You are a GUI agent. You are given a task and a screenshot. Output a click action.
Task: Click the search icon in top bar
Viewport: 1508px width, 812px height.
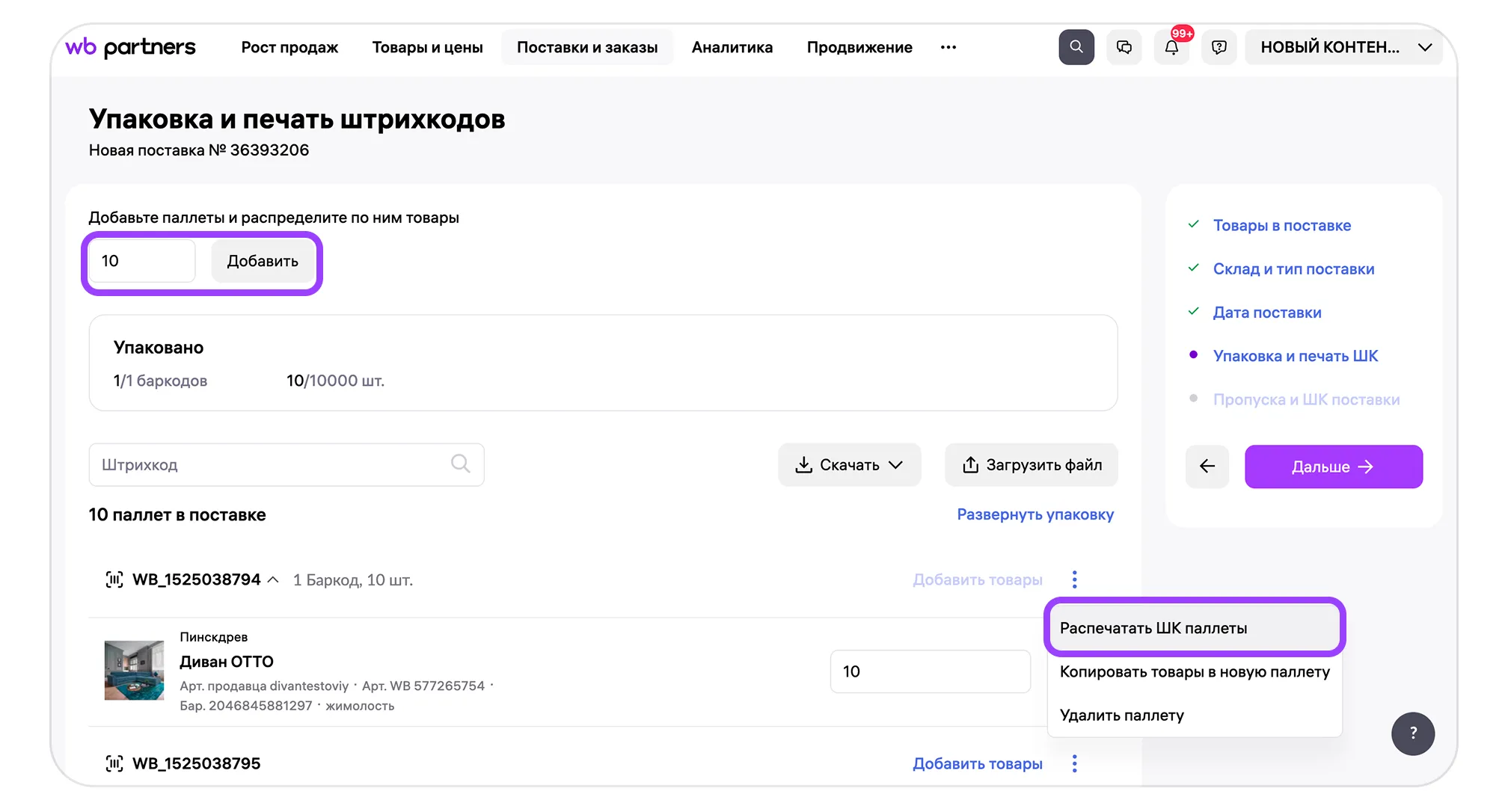(x=1076, y=47)
